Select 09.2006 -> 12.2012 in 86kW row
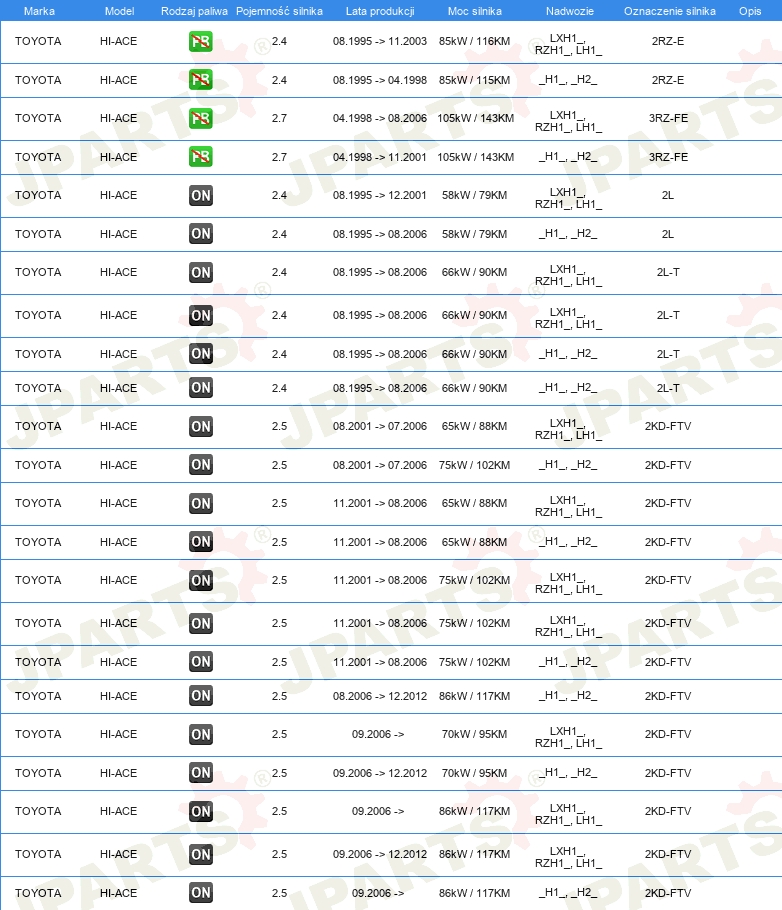The width and height of the screenshot is (782, 910). (x=380, y=854)
